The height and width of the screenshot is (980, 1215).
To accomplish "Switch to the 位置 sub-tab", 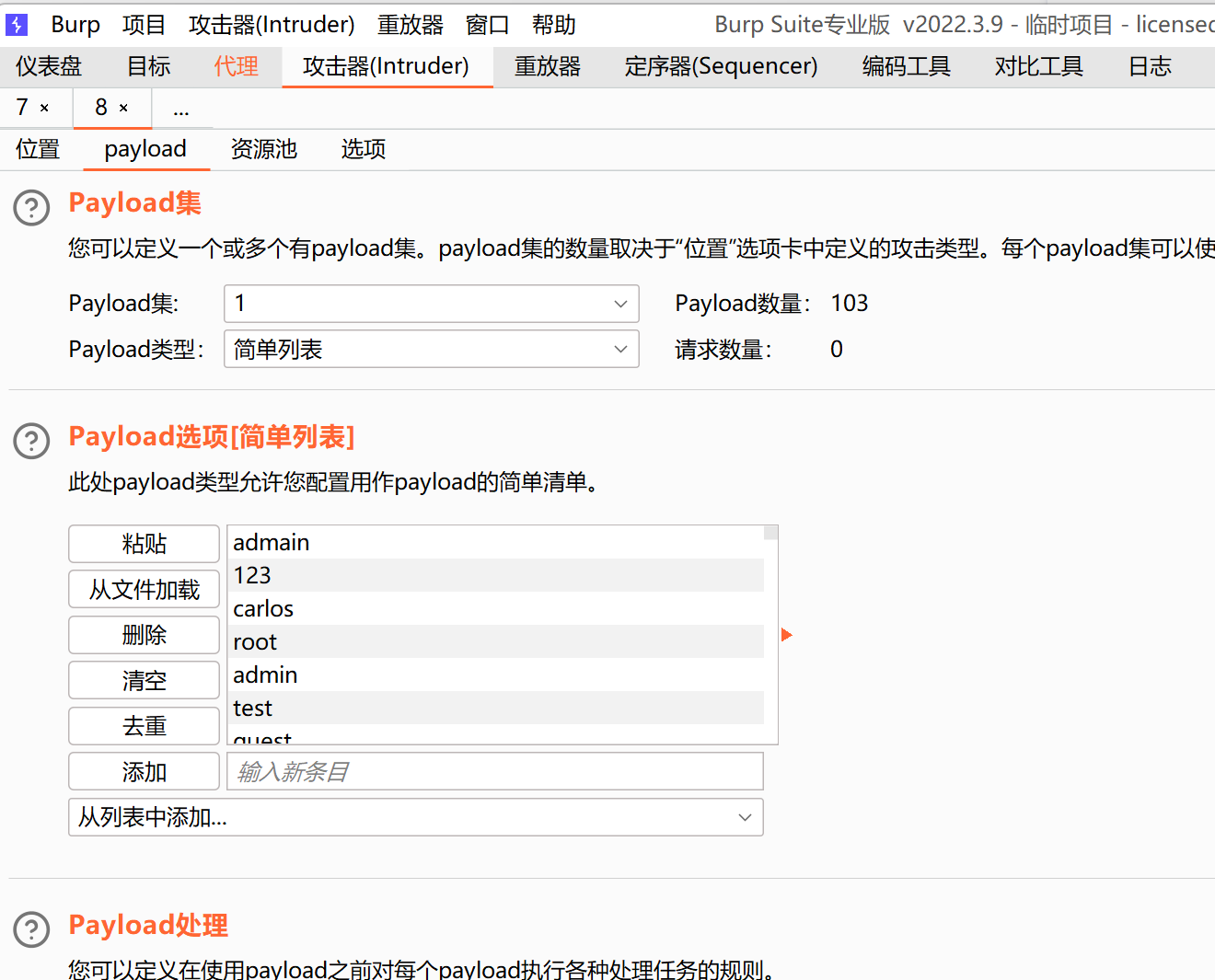I will (38, 149).
